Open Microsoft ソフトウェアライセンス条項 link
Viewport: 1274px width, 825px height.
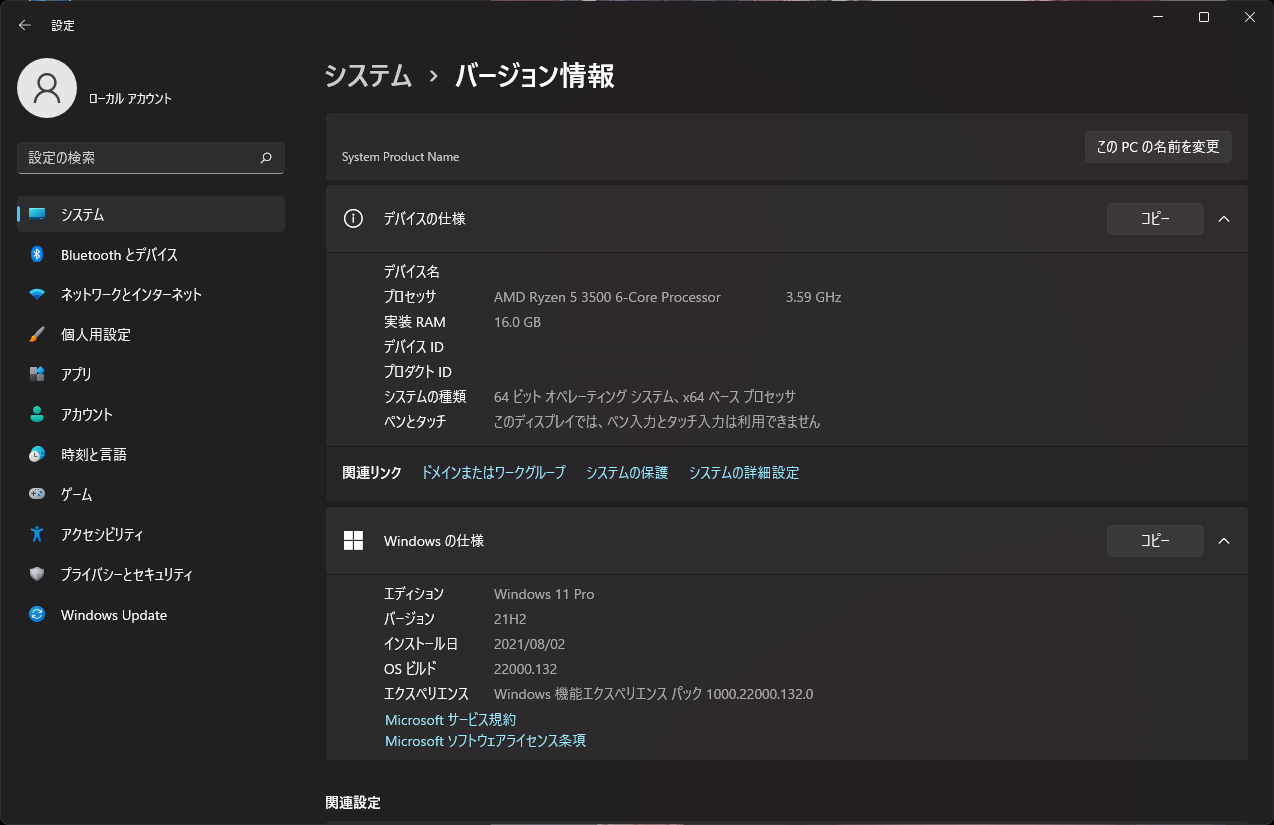[x=485, y=741]
